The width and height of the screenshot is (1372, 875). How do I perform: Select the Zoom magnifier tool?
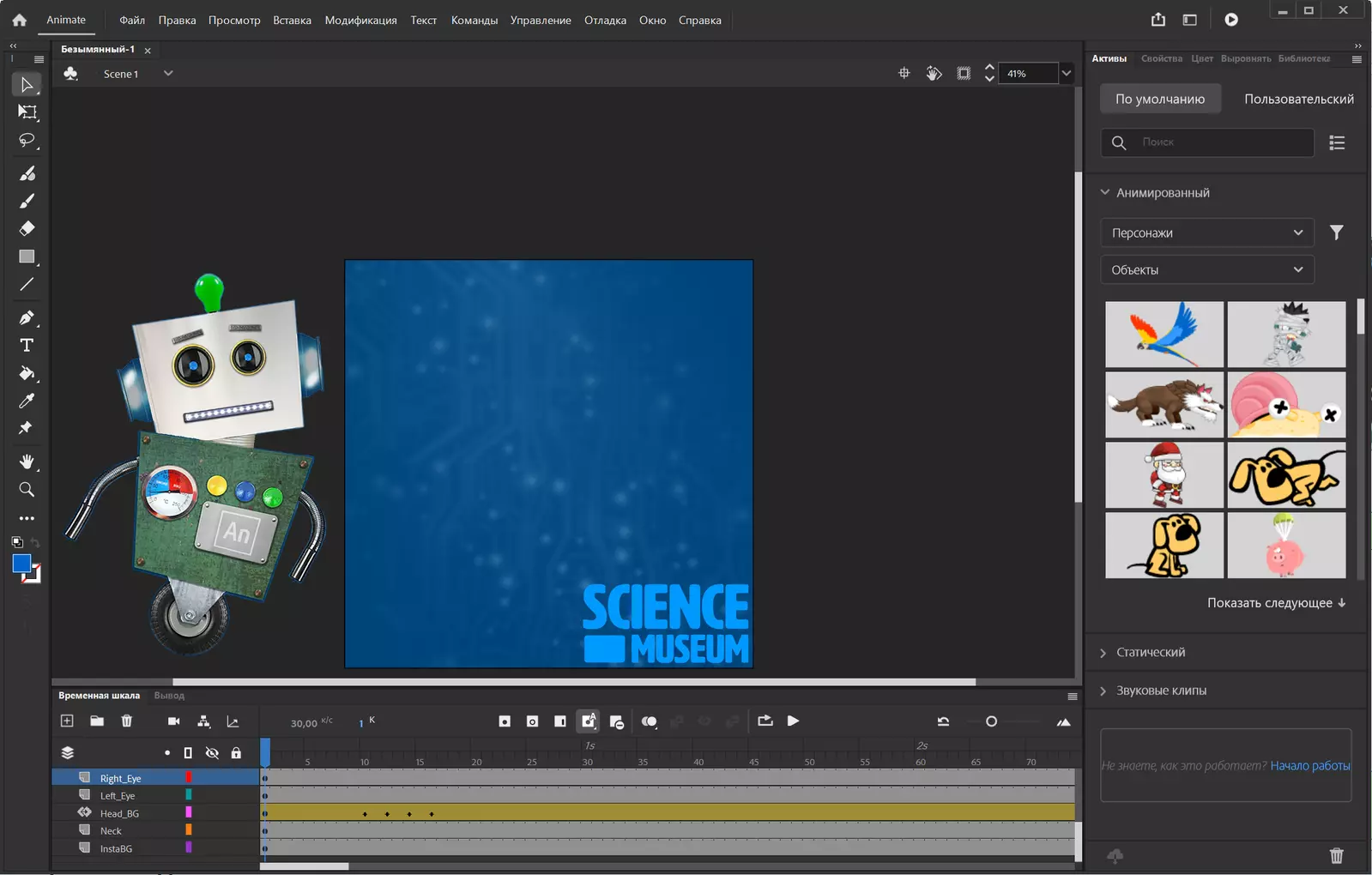click(27, 489)
